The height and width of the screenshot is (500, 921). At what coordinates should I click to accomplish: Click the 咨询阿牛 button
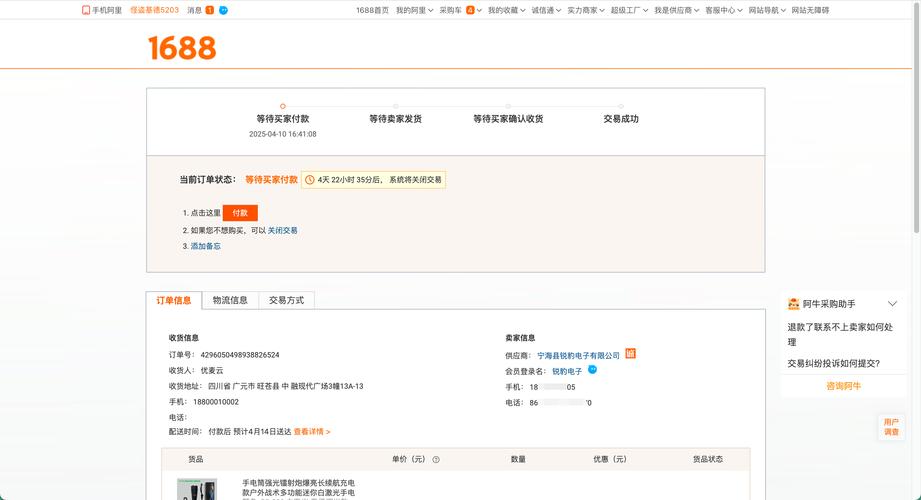click(843, 386)
